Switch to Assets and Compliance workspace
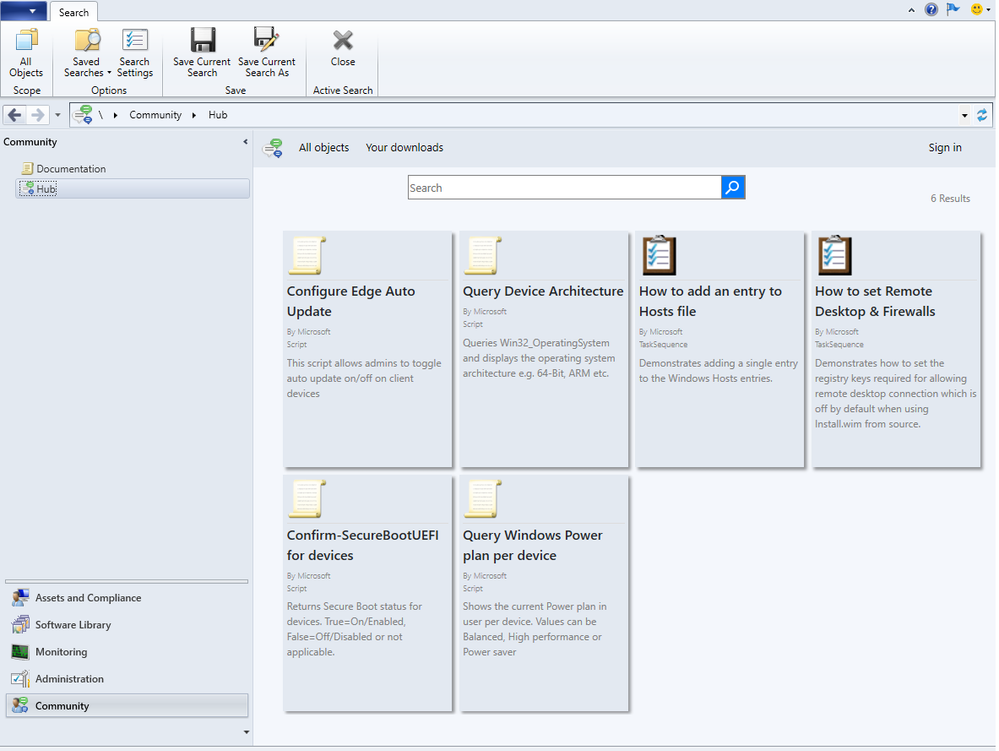 point(88,598)
